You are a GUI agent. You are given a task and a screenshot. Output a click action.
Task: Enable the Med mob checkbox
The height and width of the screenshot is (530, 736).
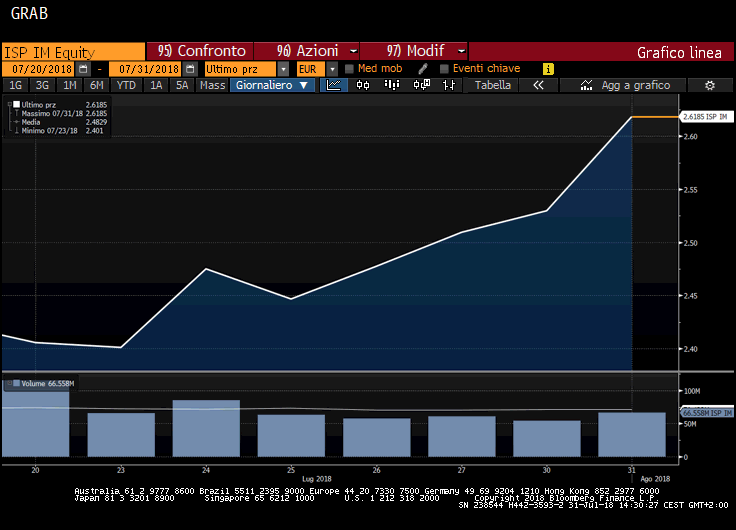pyautogui.click(x=349, y=69)
